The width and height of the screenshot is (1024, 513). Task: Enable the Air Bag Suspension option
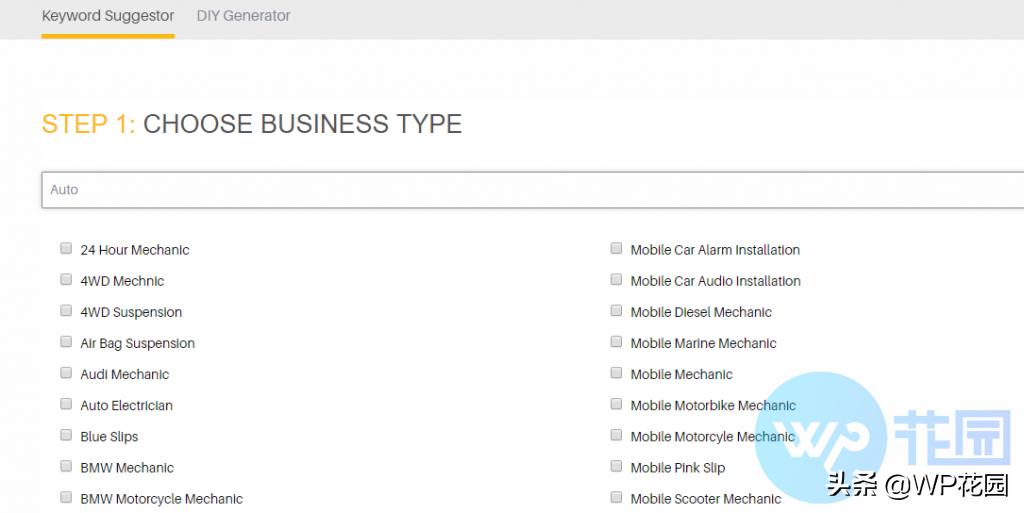point(66,342)
